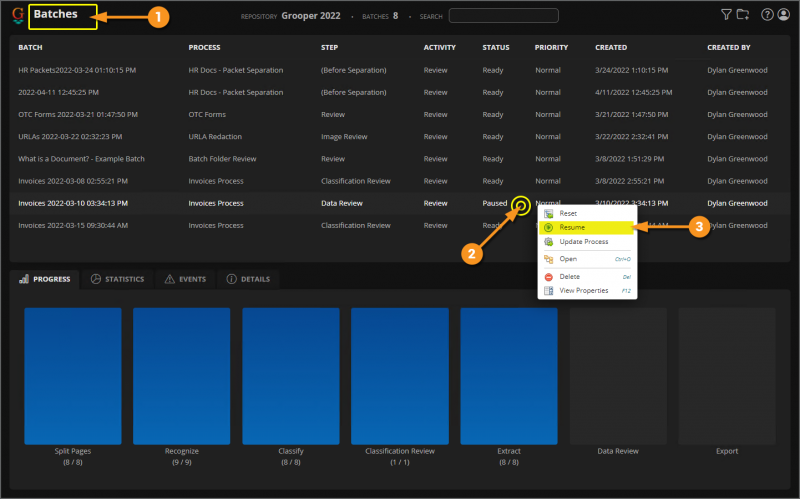Sort by the Status column header

496,47
